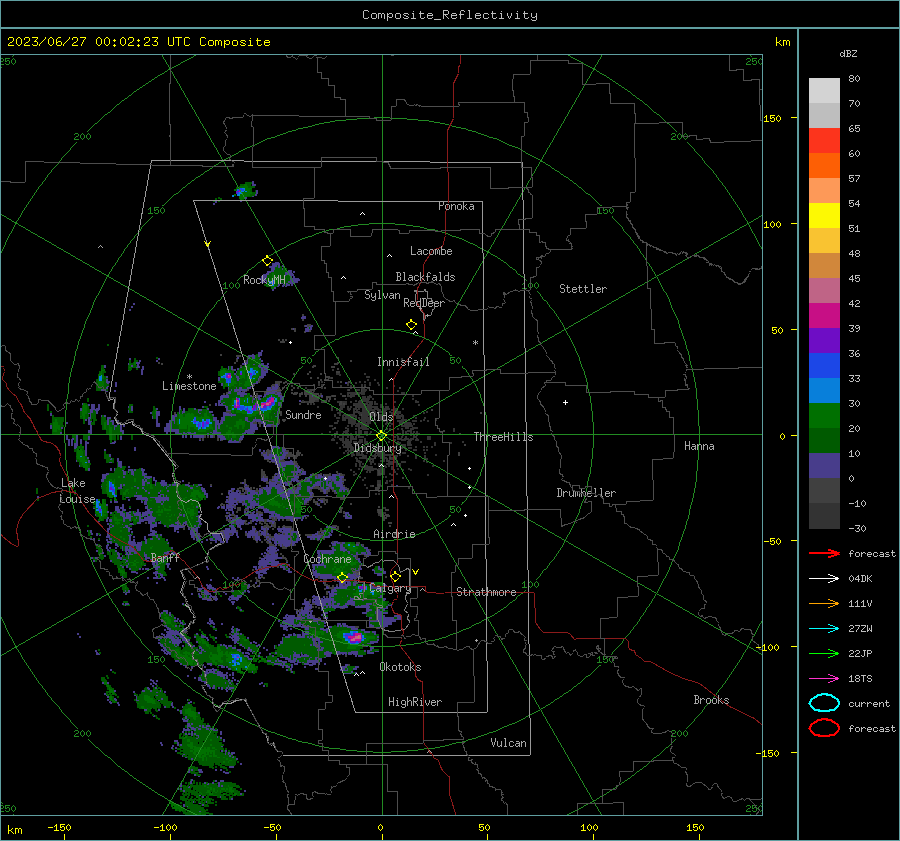Click the 'Banff' city label
900x841 pixels.
click(x=165, y=557)
